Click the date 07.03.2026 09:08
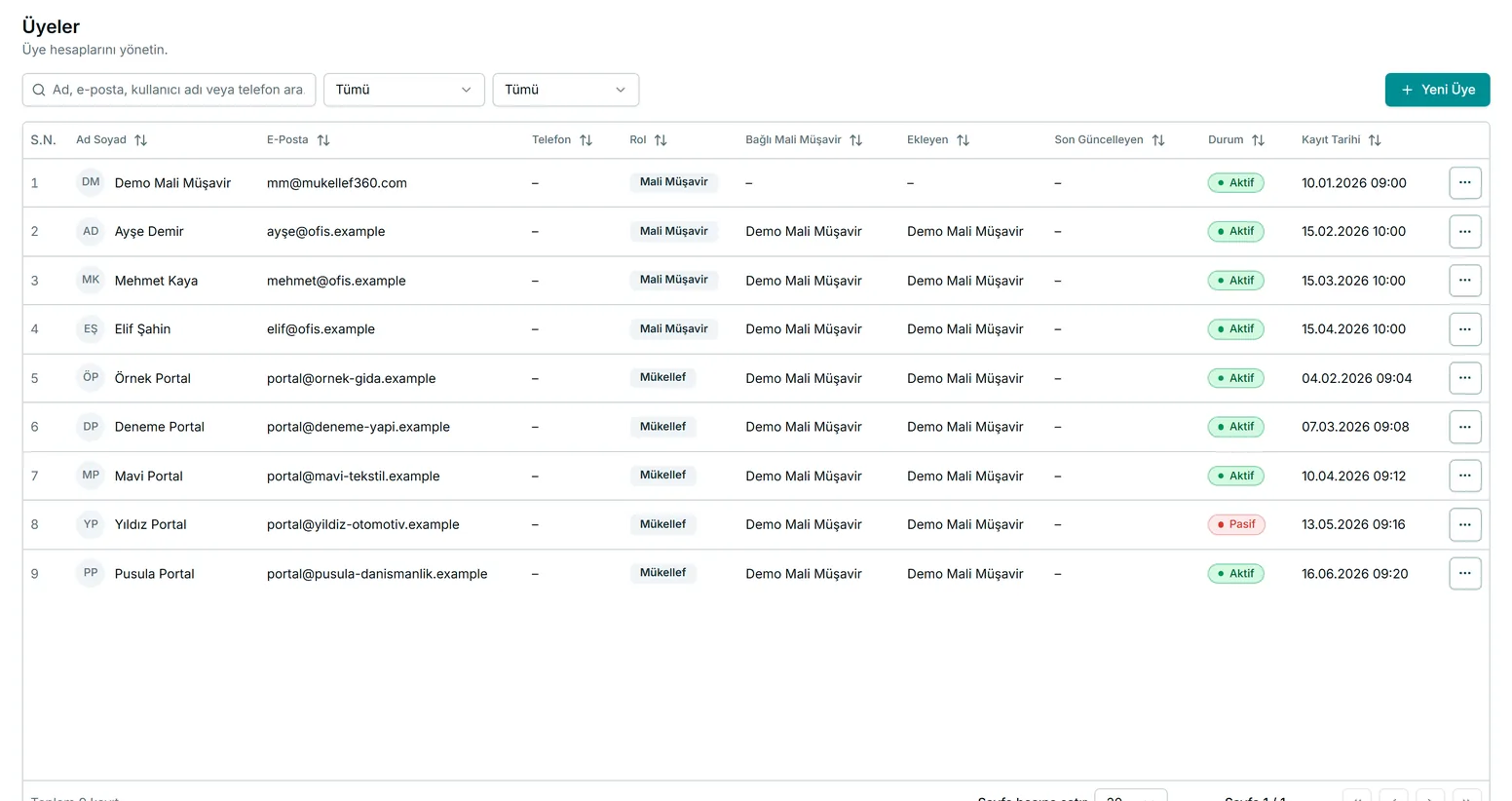The height and width of the screenshot is (801, 1512). pyautogui.click(x=1355, y=427)
